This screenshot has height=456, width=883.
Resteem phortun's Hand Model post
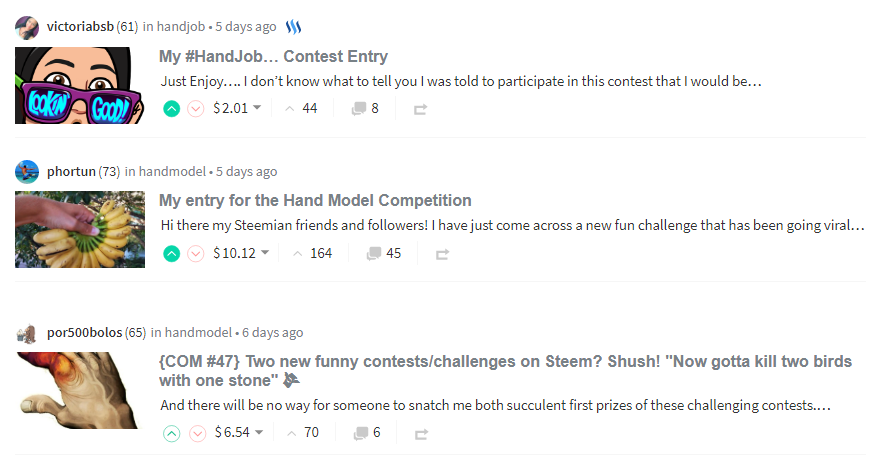[x=442, y=254]
